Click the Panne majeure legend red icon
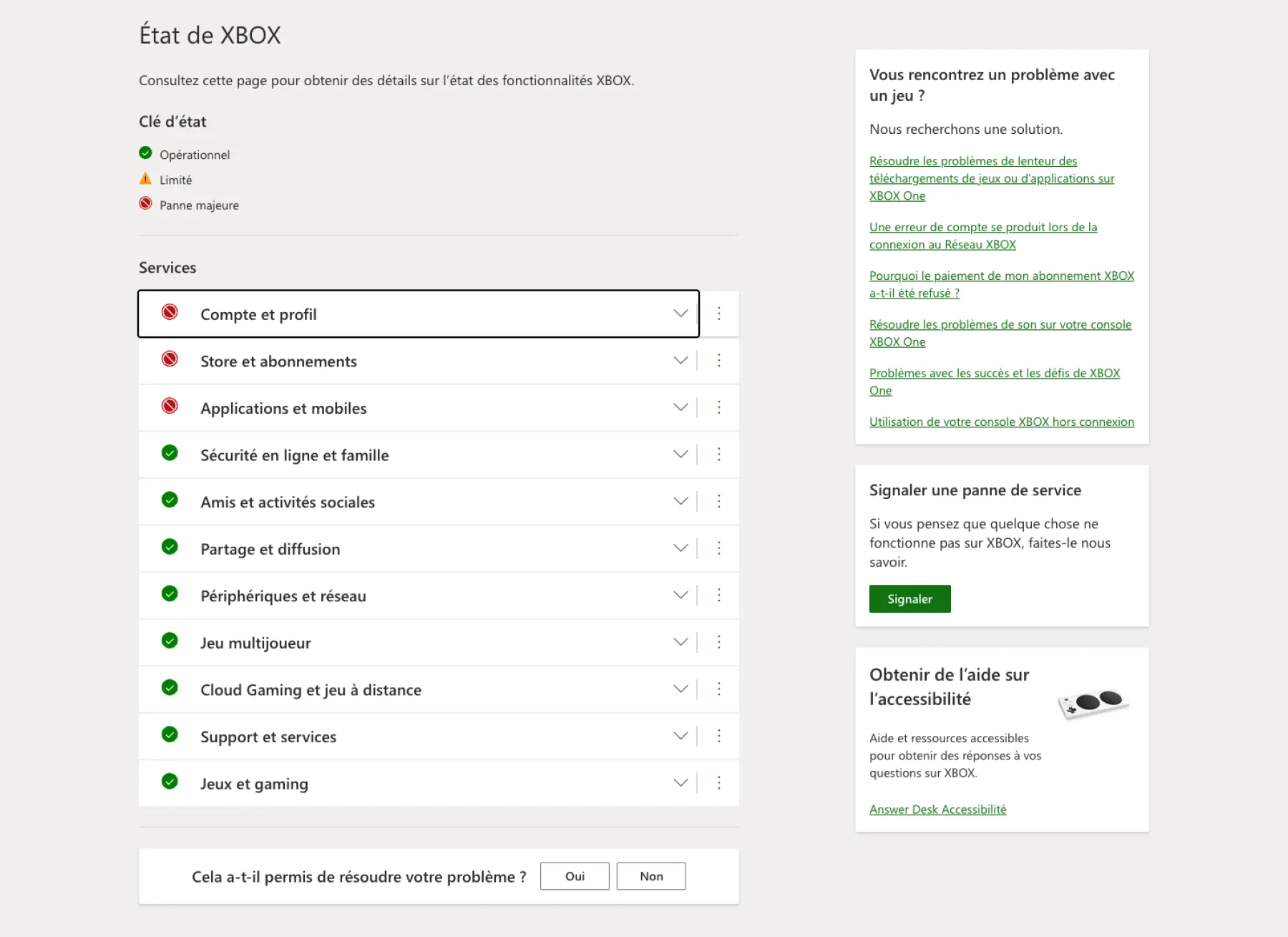1288x937 pixels. (145, 204)
